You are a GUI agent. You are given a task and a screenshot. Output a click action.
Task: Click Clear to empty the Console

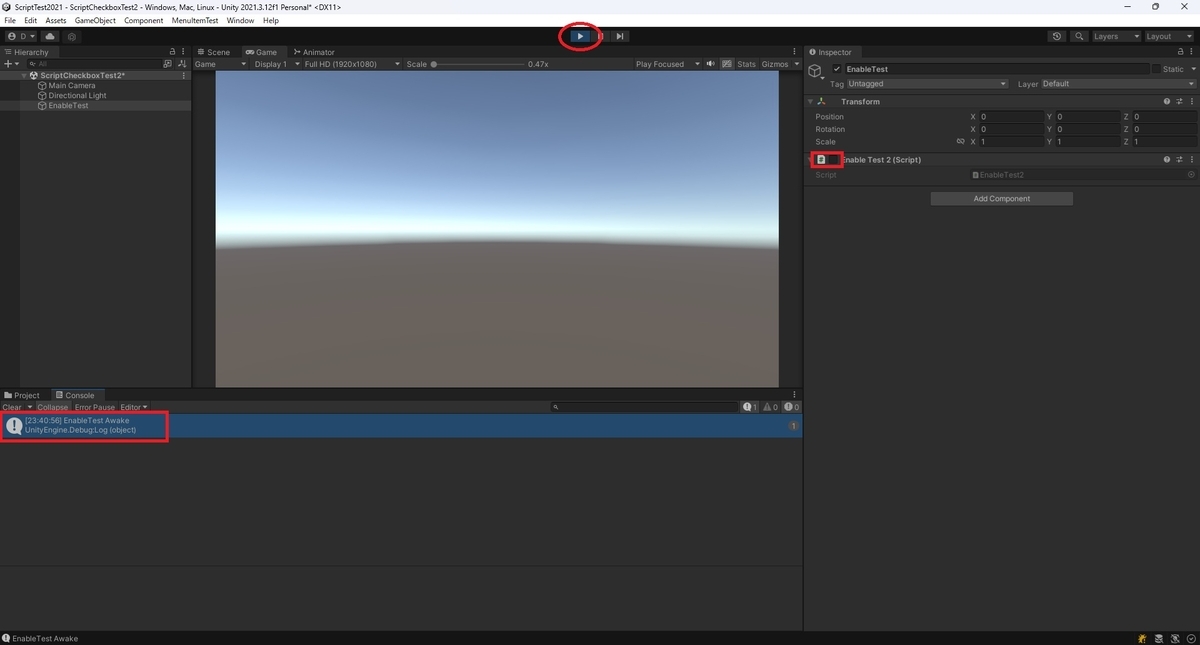(x=13, y=407)
